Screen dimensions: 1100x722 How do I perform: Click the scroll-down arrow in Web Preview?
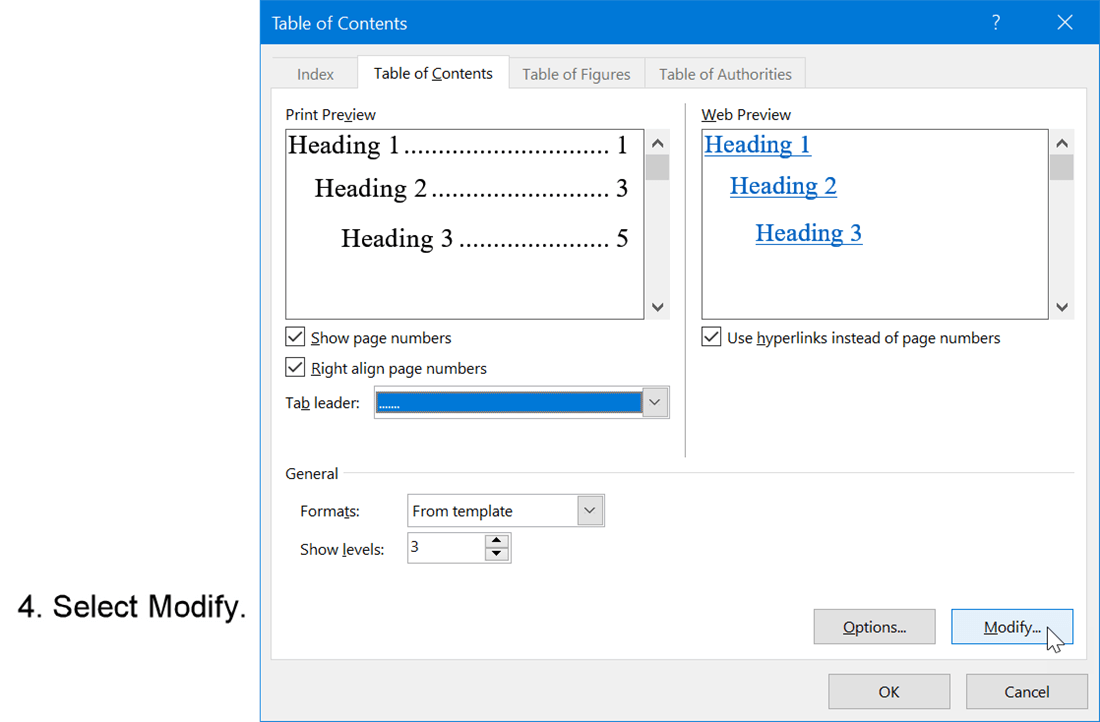1061,307
